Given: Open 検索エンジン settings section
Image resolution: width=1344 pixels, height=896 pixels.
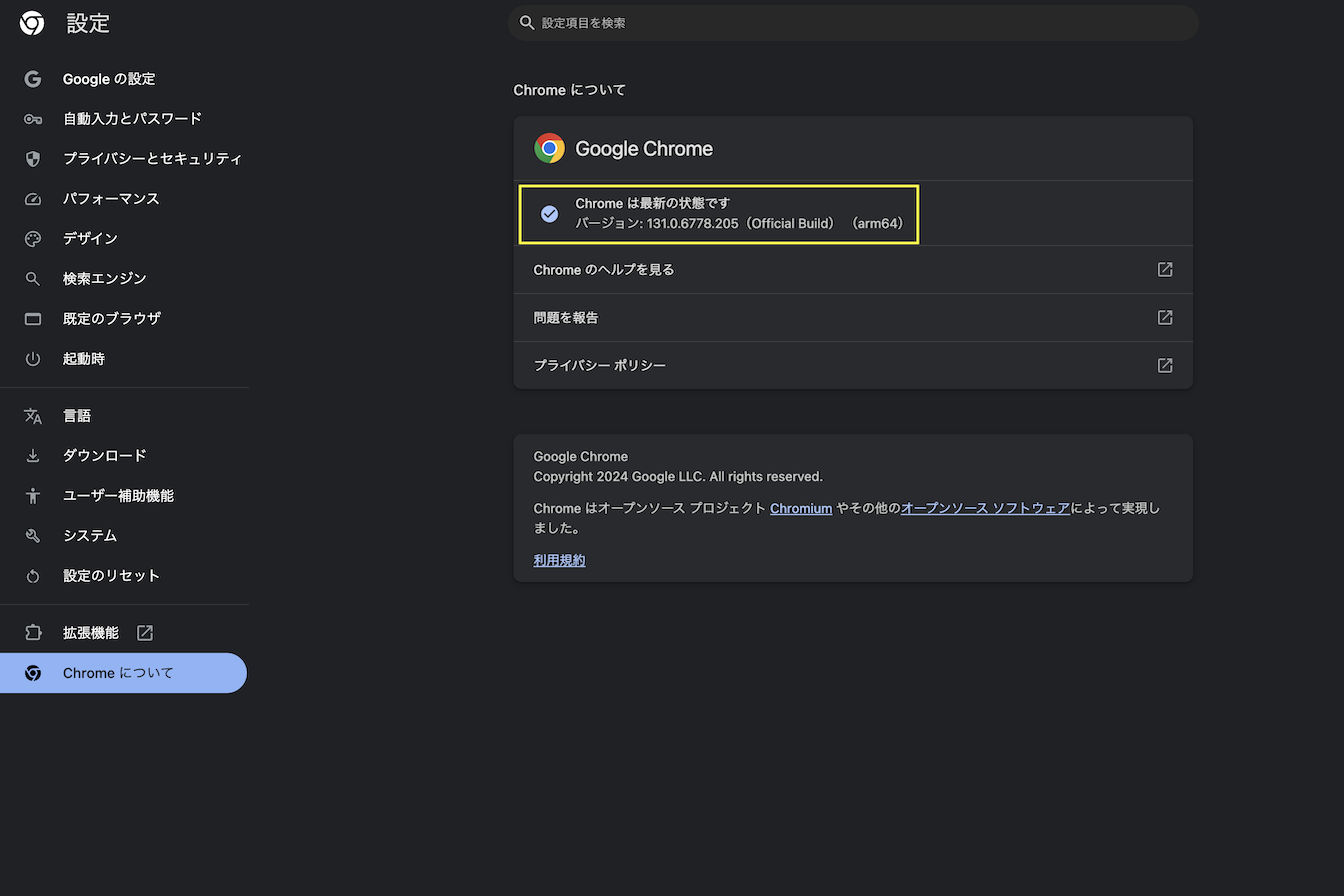Looking at the screenshot, I should pyautogui.click(x=105, y=279).
